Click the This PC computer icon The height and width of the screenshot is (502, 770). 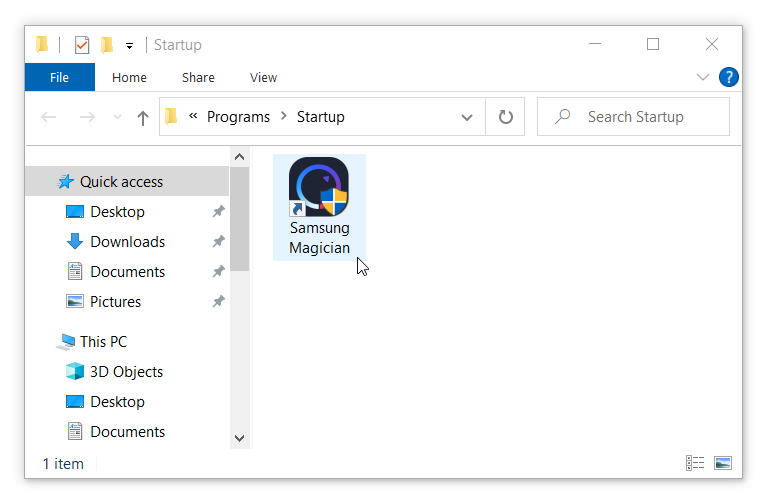pyautogui.click(x=66, y=342)
